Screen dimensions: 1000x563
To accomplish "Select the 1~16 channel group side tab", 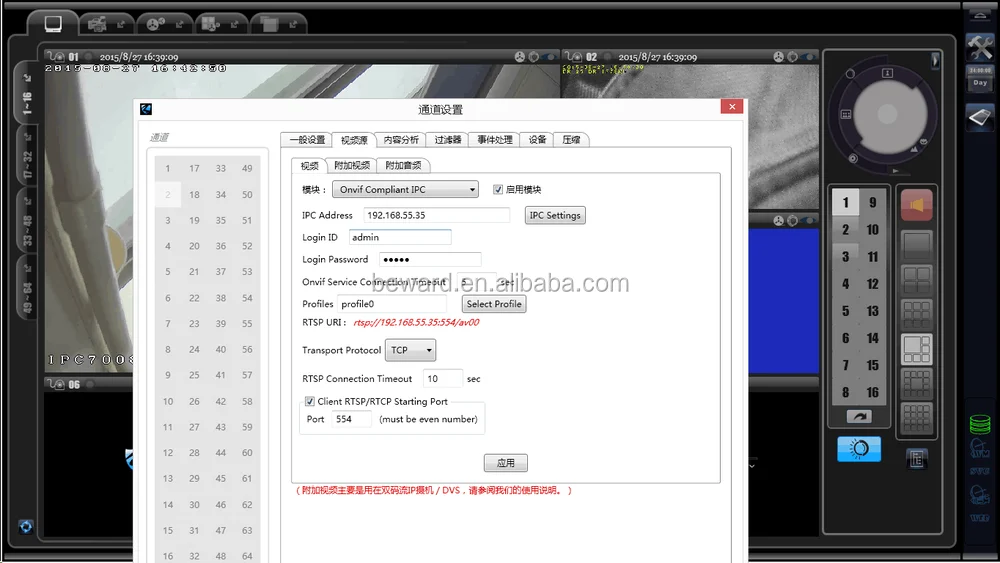I will 26,94.
